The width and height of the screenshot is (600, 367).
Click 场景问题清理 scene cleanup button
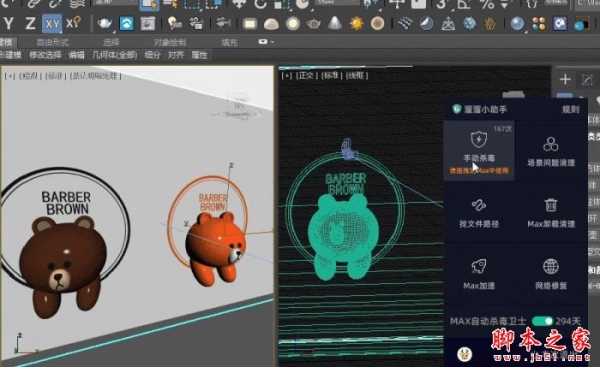point(551,151)
